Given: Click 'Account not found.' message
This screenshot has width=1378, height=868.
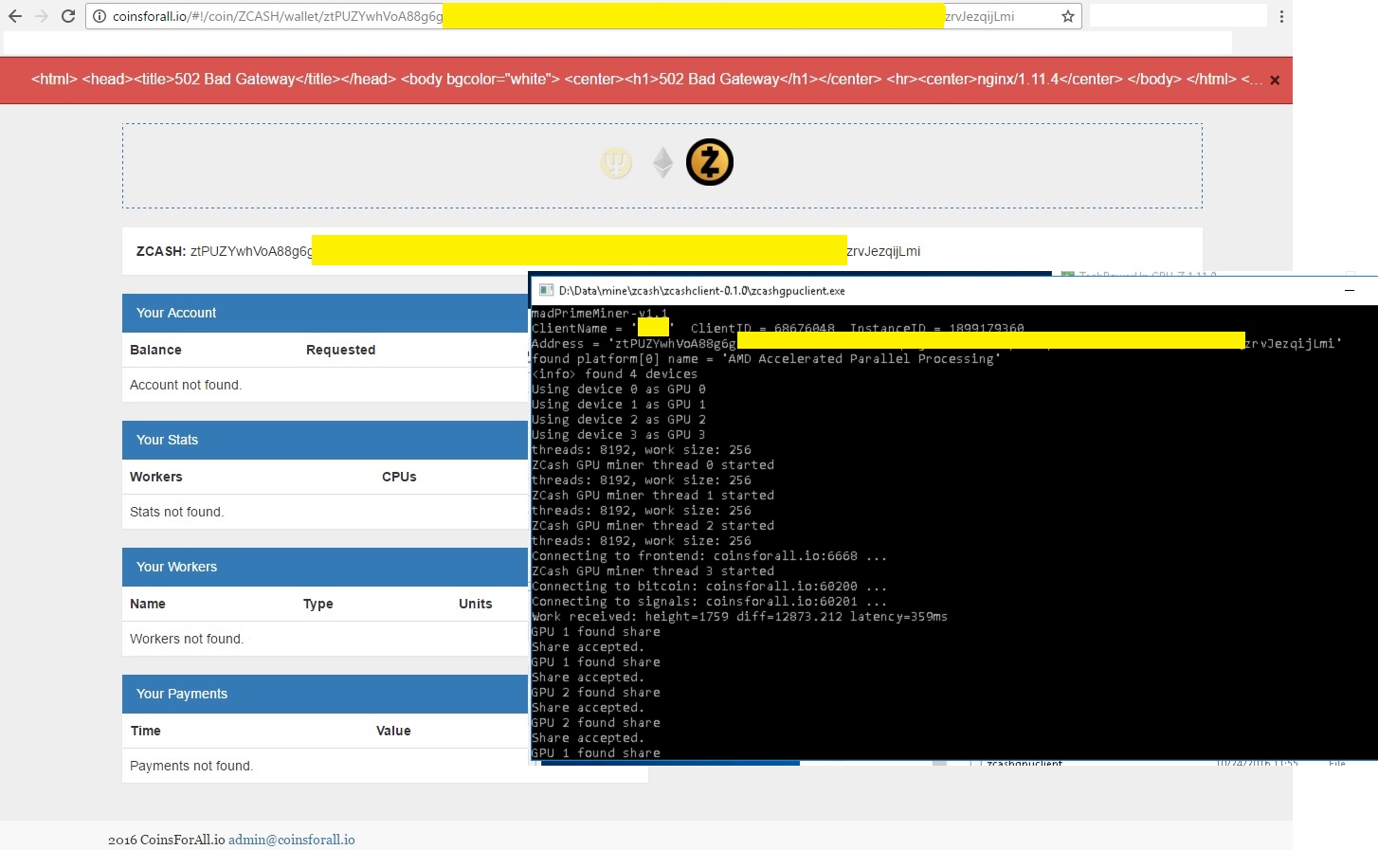Looking at the screenshot, I should (x=186, y=385).
